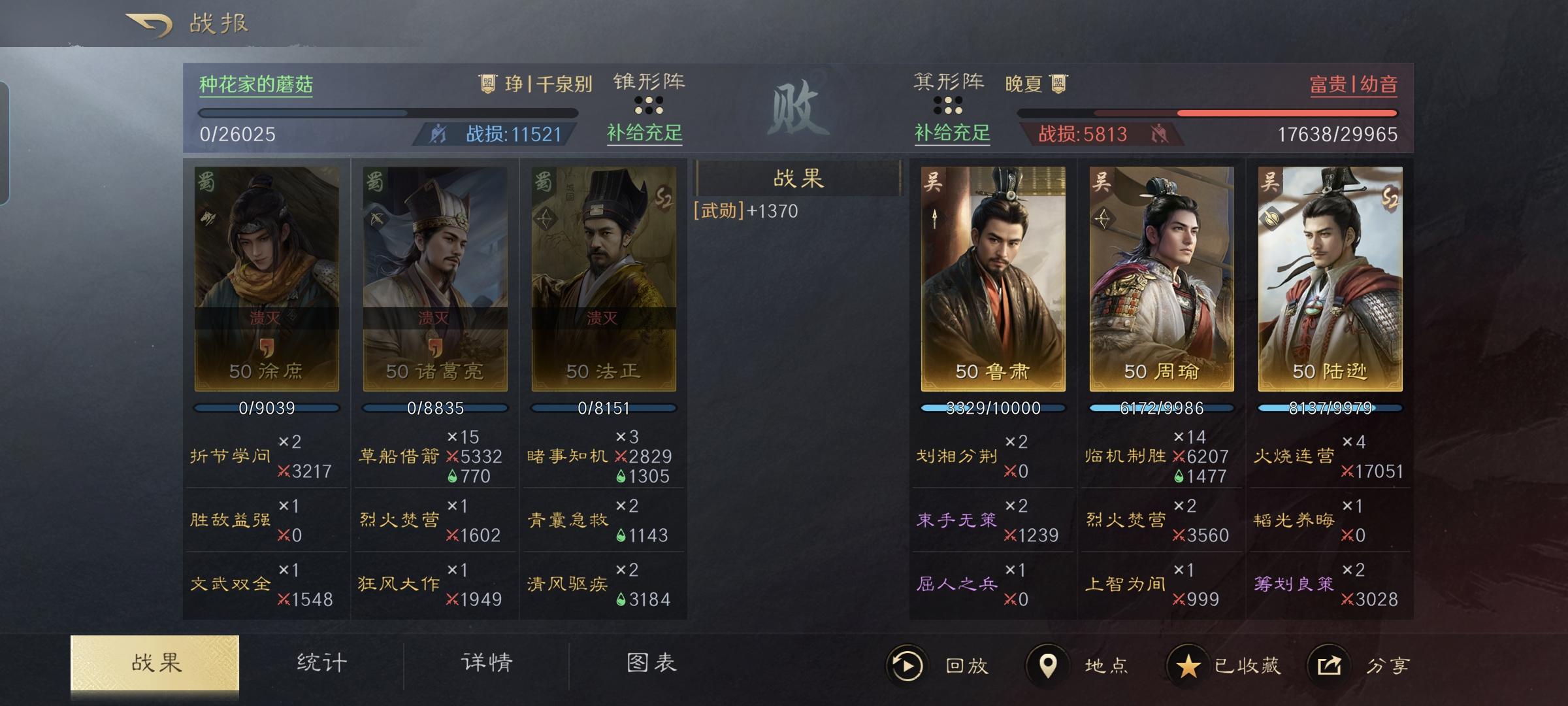
Task: Open the 周瑜 hero card
Action: tap(1162, 279)
